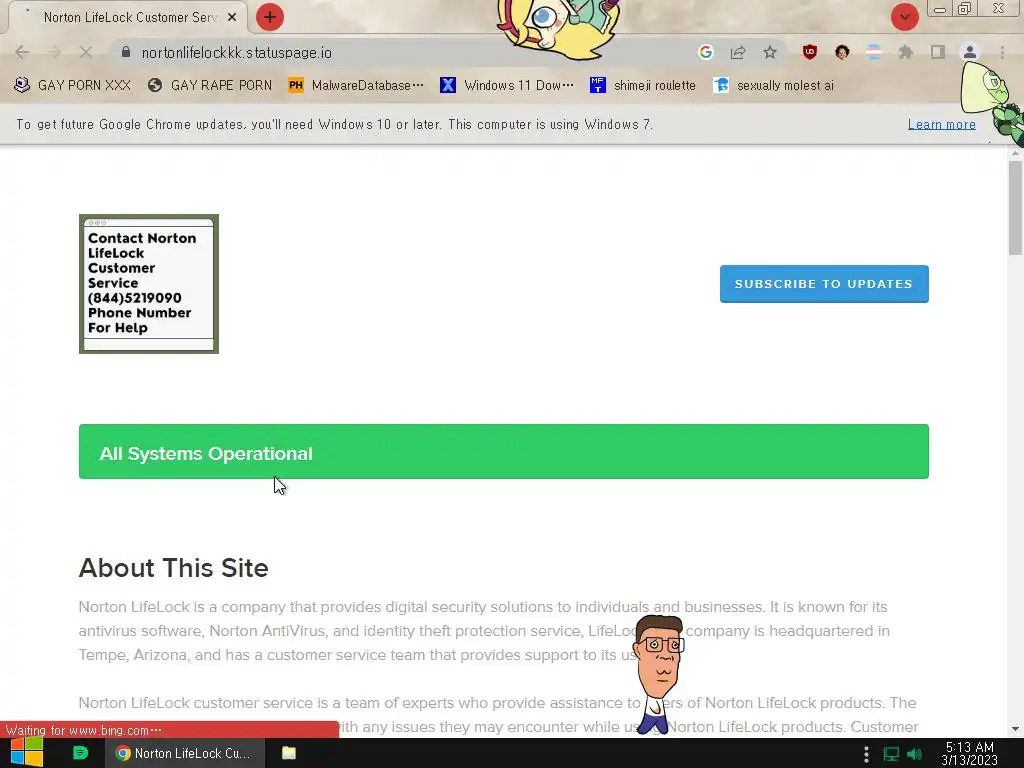1024x768 pixels.
Task: Open the Windows Start menu
Action: coord(27,753)
